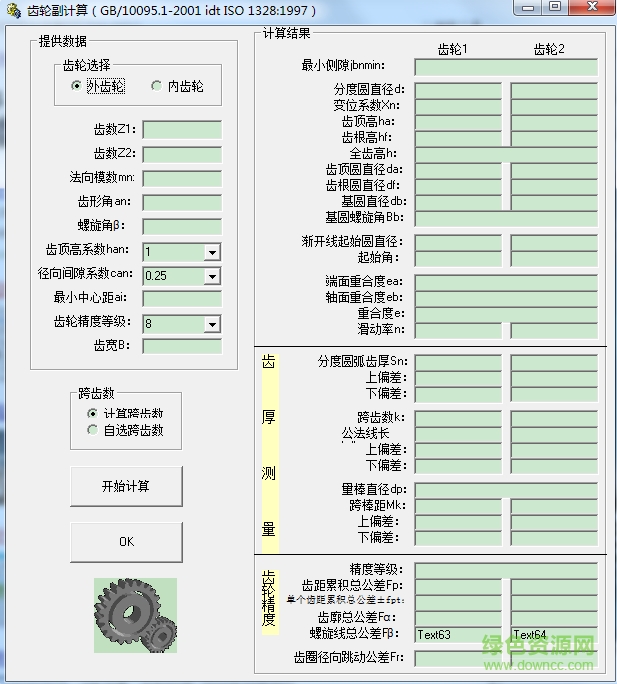Click 齿顶圆直径da field for 齿轮1
This screenshot has height=684, width=617.
458,171
